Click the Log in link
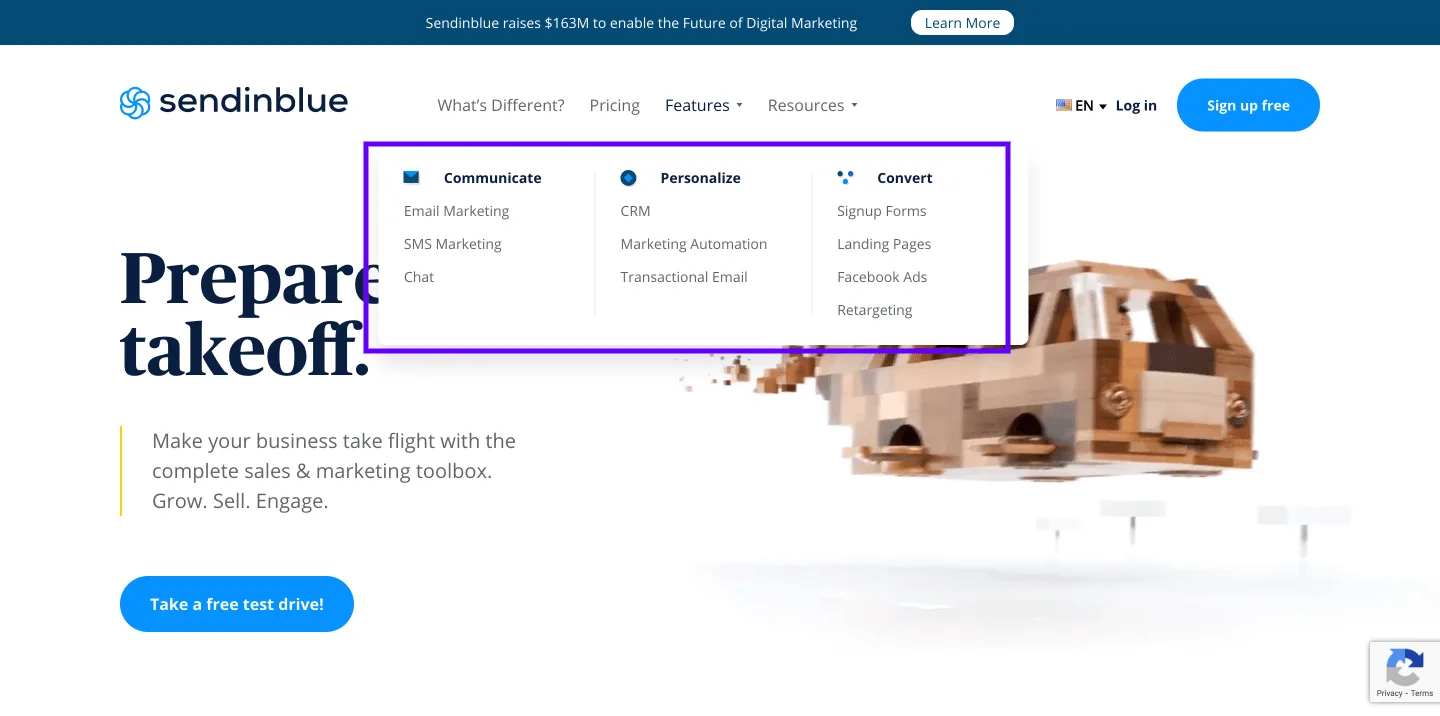Viewport: 1440px width, 716px height. click(1136, 105)
